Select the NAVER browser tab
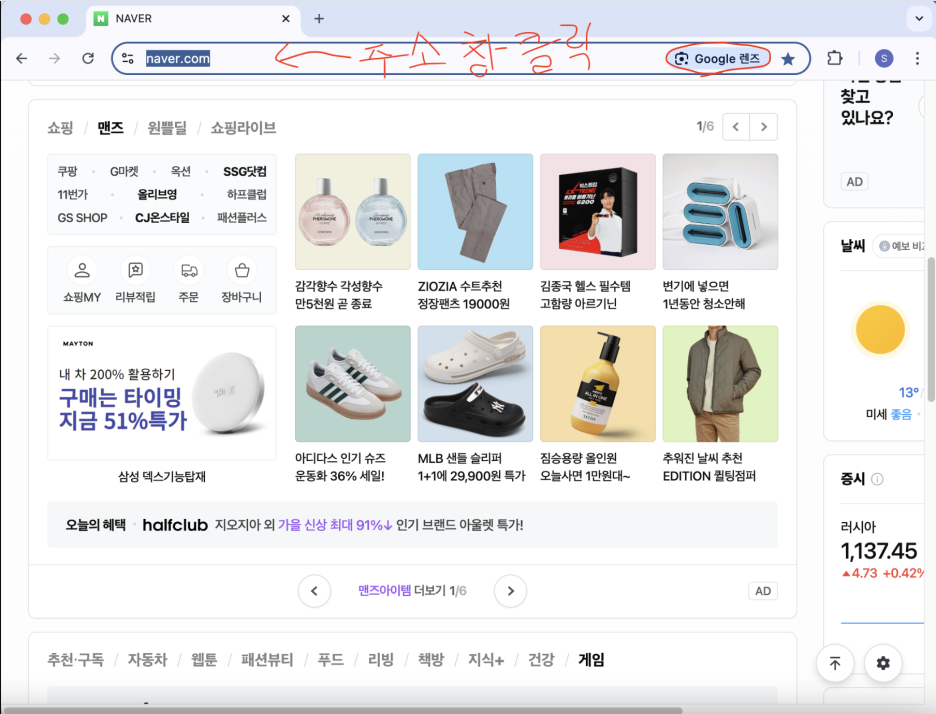The image size is (936, 714). click(x=193, y=19)
